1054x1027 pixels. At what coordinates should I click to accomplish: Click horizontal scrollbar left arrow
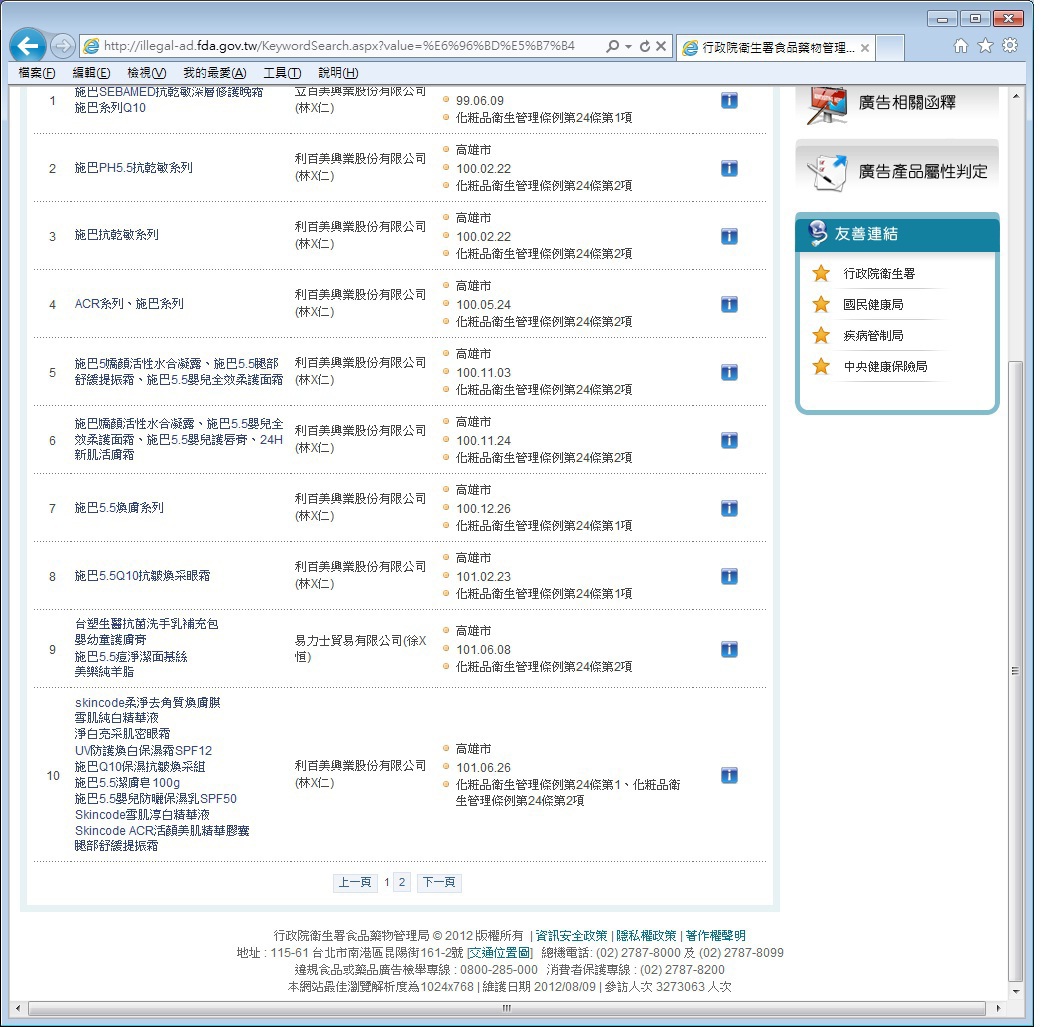(x=17, y=1008)
